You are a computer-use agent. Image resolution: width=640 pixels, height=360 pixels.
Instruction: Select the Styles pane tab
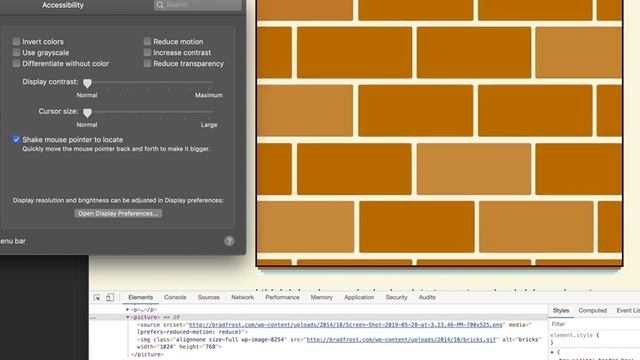click(561, 311)
